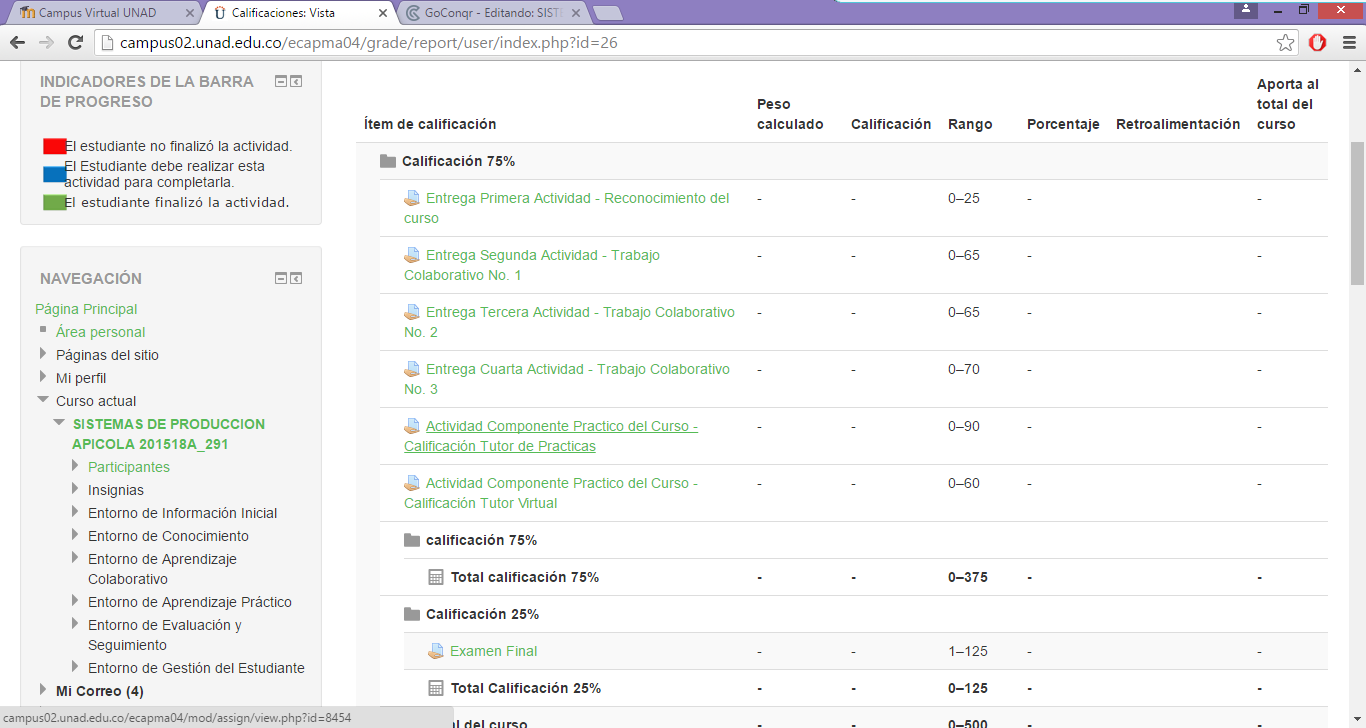The width and height of the screenshot is (1366, 728).
Task: Expand the Mi perfil navigation node
Action: click(x=43, y=377)
